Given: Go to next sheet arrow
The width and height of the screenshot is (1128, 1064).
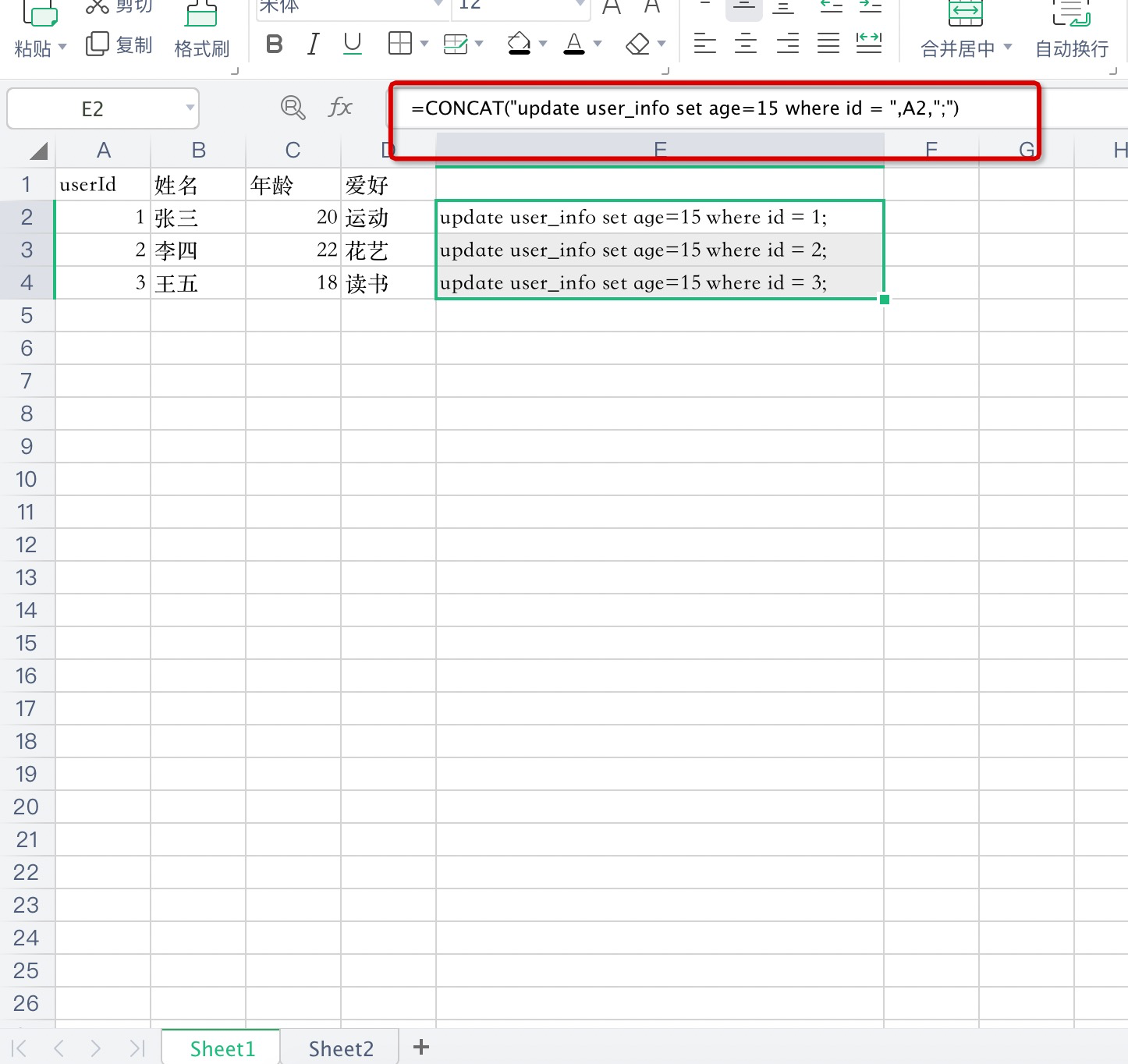Looking at the screenshot, I should pos(95,1048).
